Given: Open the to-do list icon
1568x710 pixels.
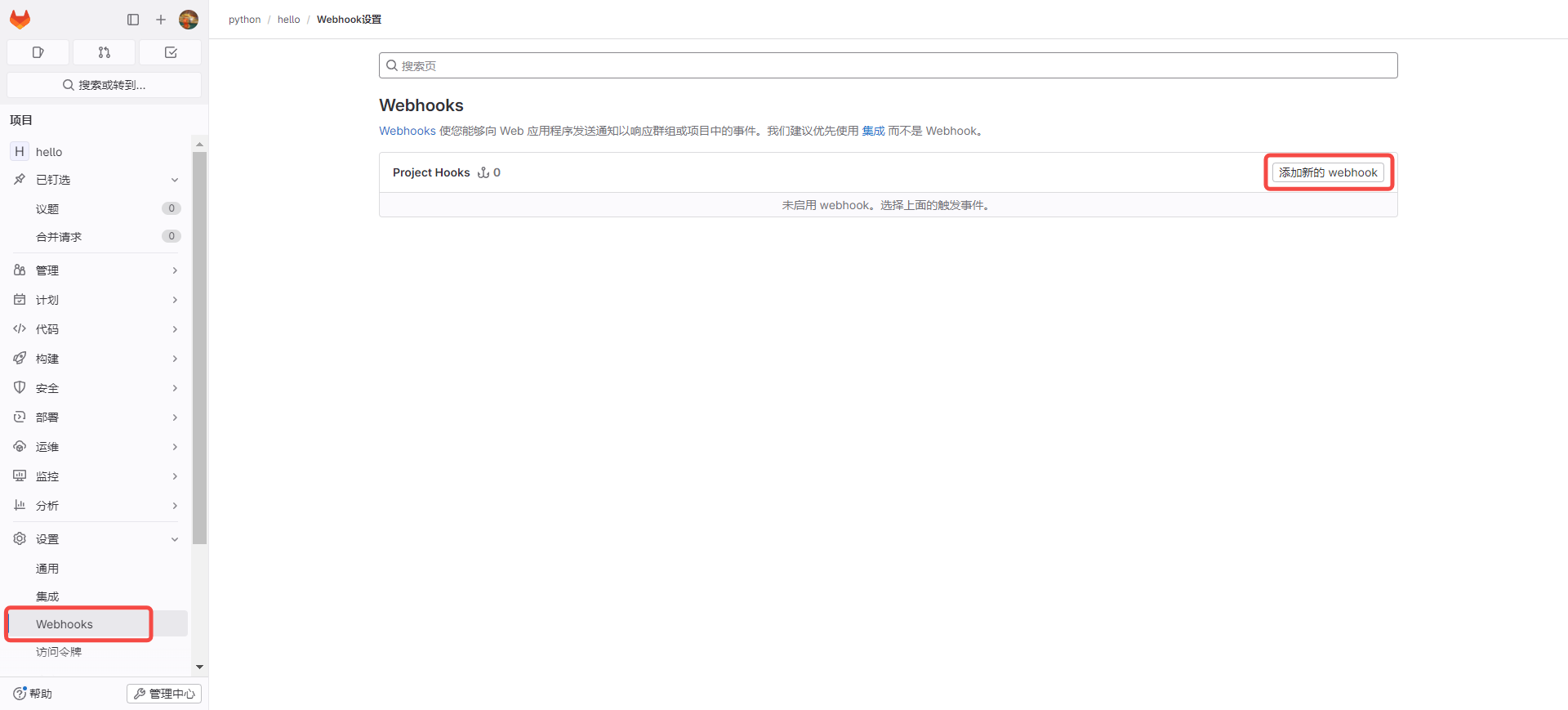Looking at the screenshot, I should coord(171,52).
